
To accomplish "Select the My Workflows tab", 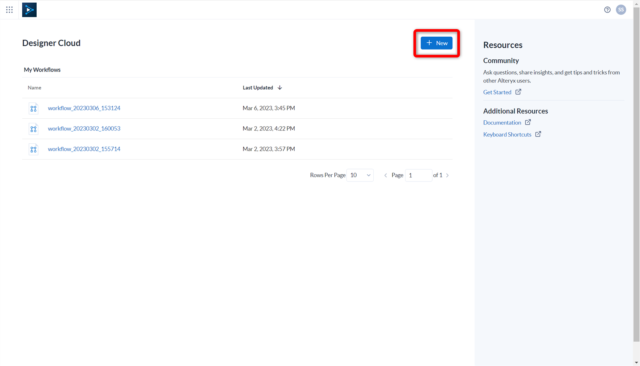I will 42,70.
